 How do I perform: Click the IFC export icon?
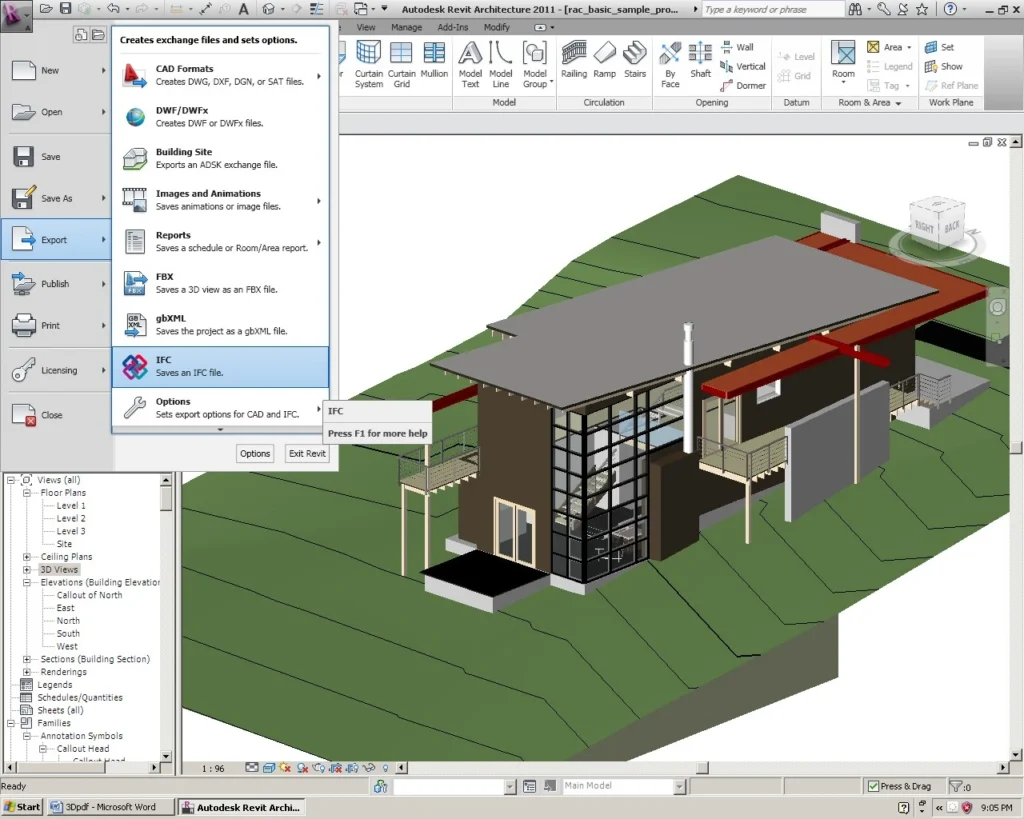point(135,366)
